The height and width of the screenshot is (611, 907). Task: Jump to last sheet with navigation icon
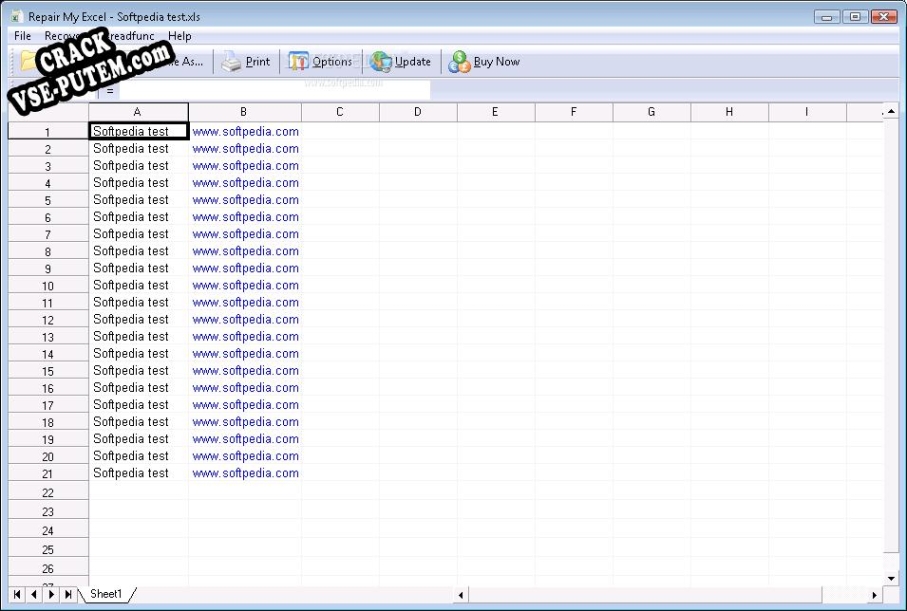tap(68, 593)
